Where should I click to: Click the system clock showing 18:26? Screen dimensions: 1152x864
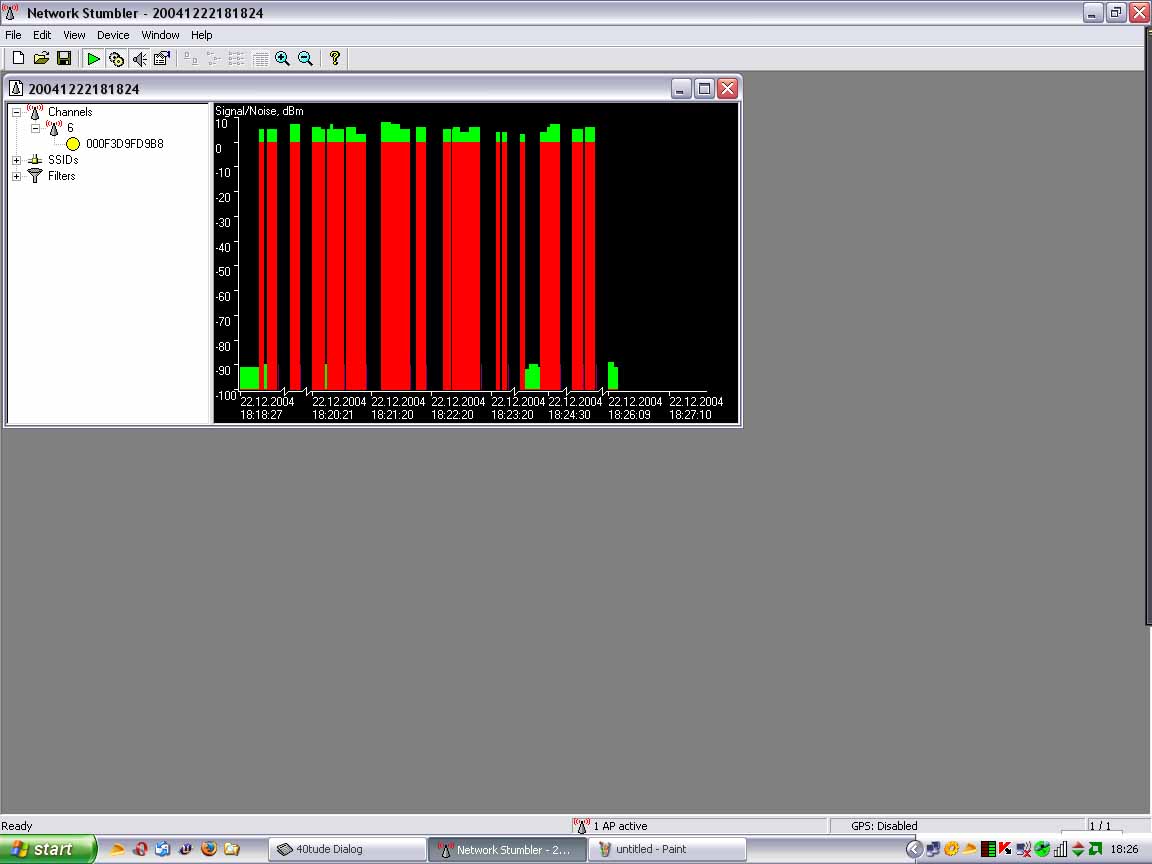point(1124,850)
